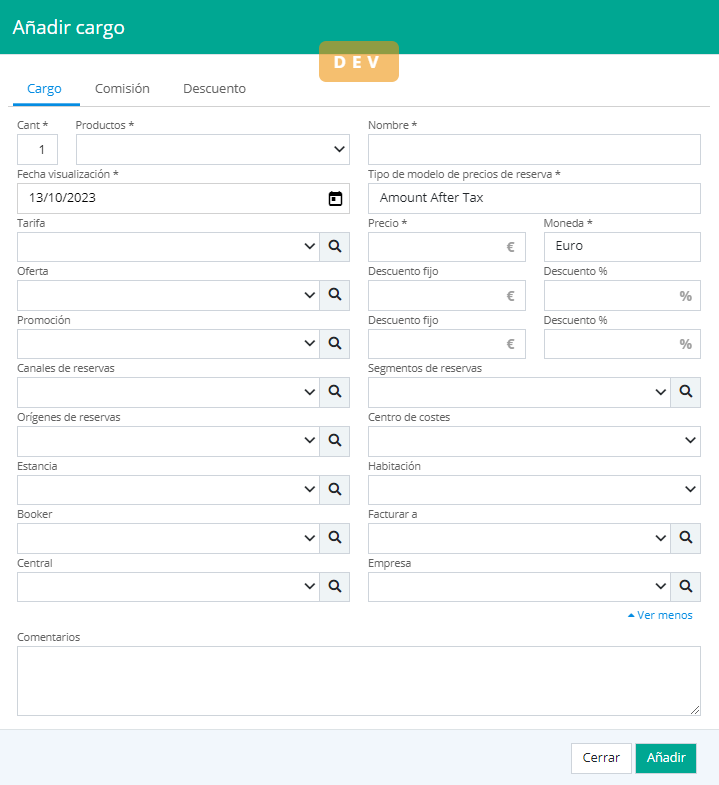Search Booker using the magnifier icon
This screenshot has width=719, height=785.
tap(335, 538)
